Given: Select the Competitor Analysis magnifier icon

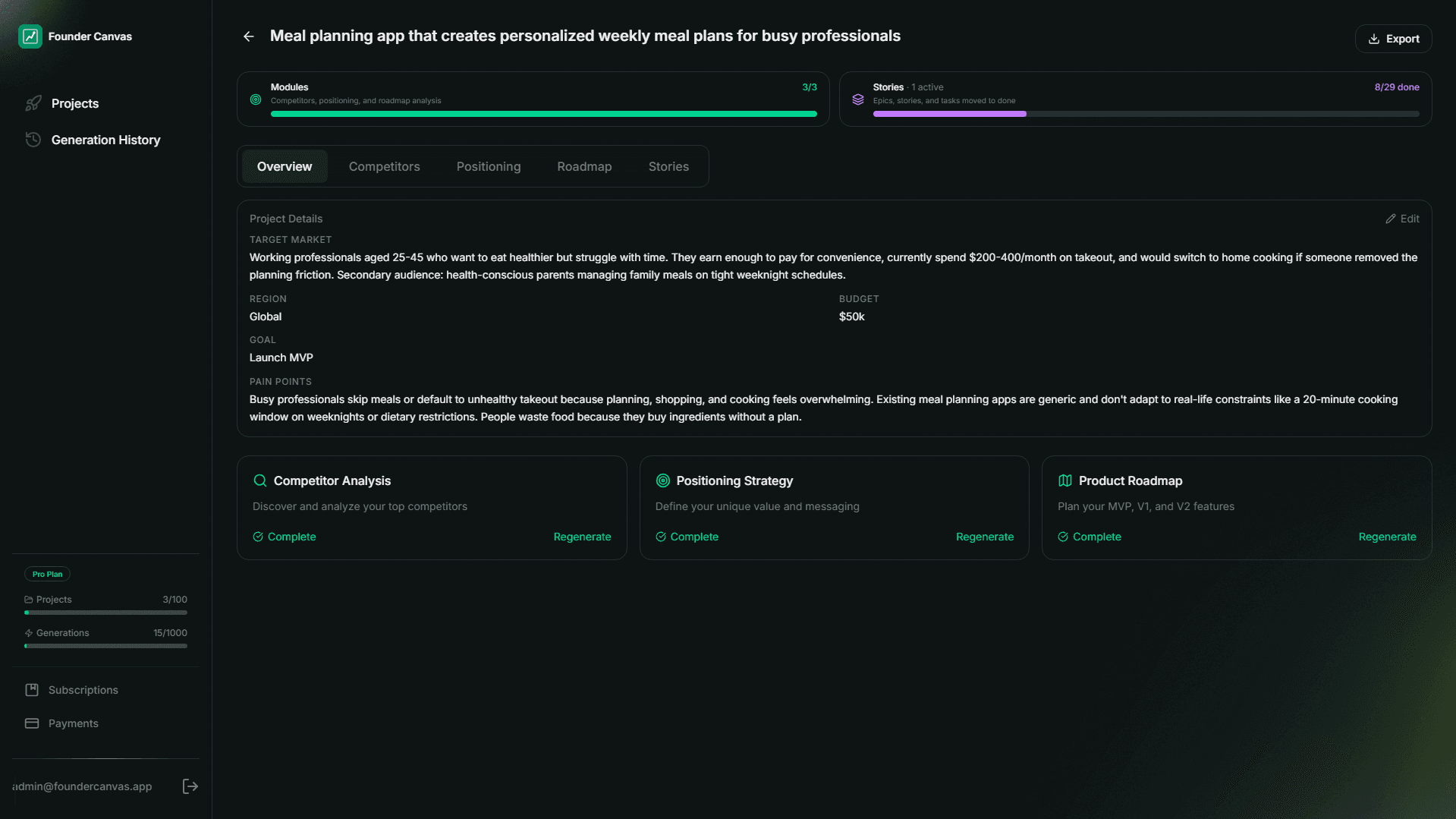Looking at the screenshot, I should click(259, 480).
